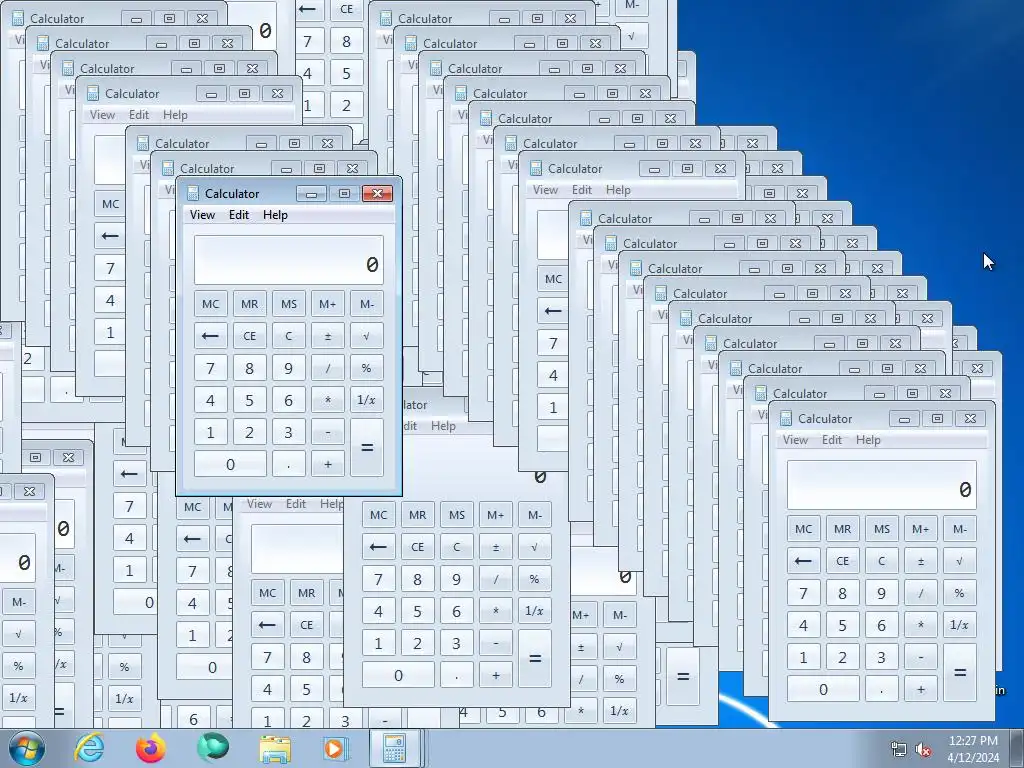Click backspace arrow in frontmost right-side Calculator
The image size is (1024, 768).
[x=803, y=560]
